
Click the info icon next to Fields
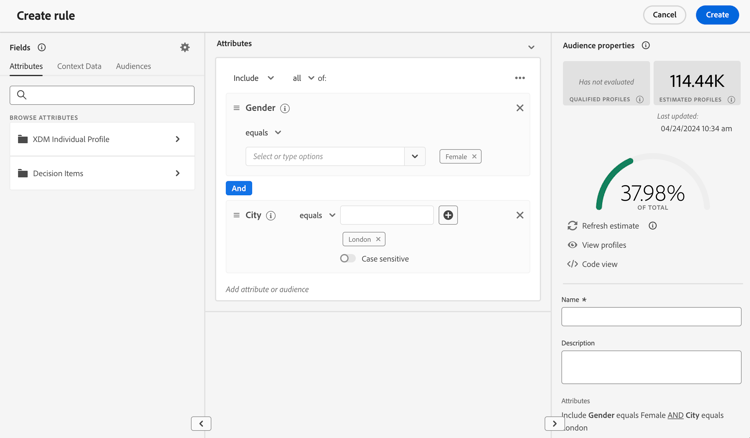pos(42,47)
